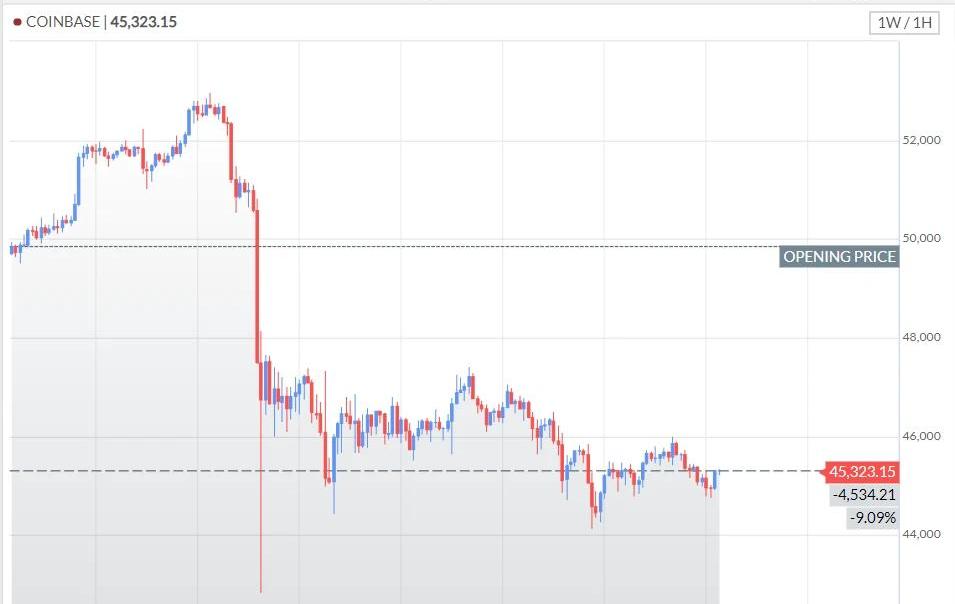Click the -9.09% percent change label
Screen dimensions: 955x604
click(872, 517)
